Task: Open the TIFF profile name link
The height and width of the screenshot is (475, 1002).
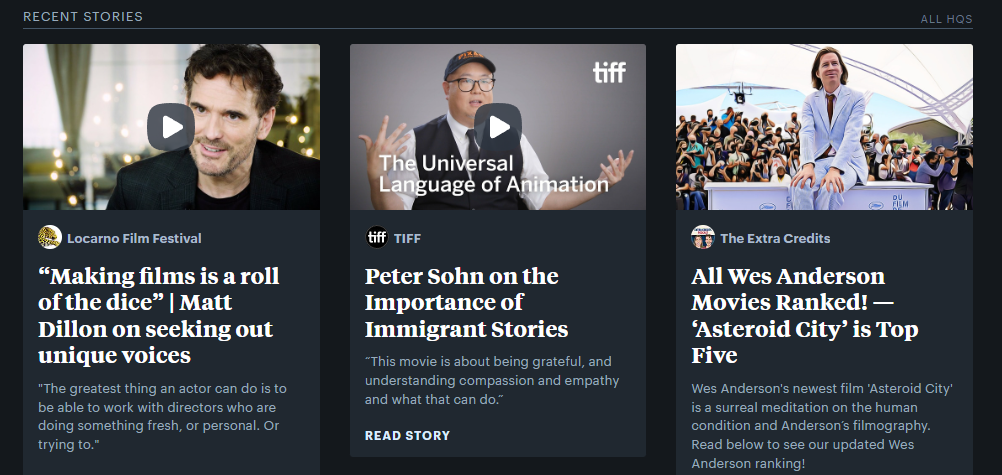Action: [407, 238]
